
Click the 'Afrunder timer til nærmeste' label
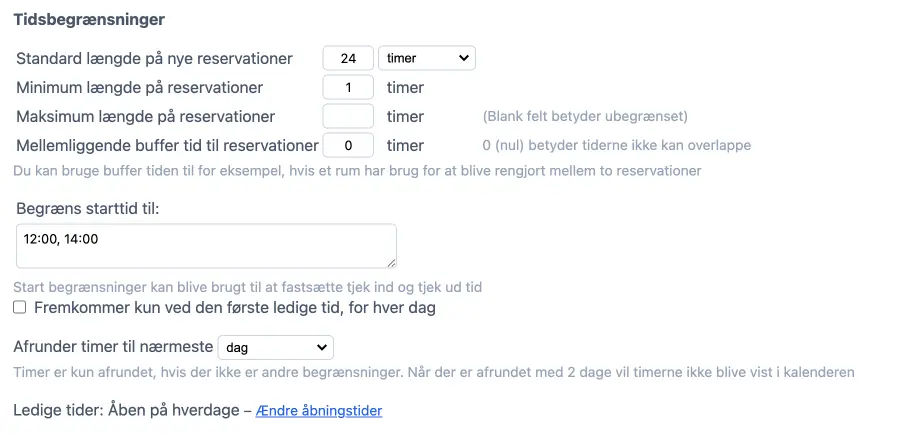(x=113, y=347)
